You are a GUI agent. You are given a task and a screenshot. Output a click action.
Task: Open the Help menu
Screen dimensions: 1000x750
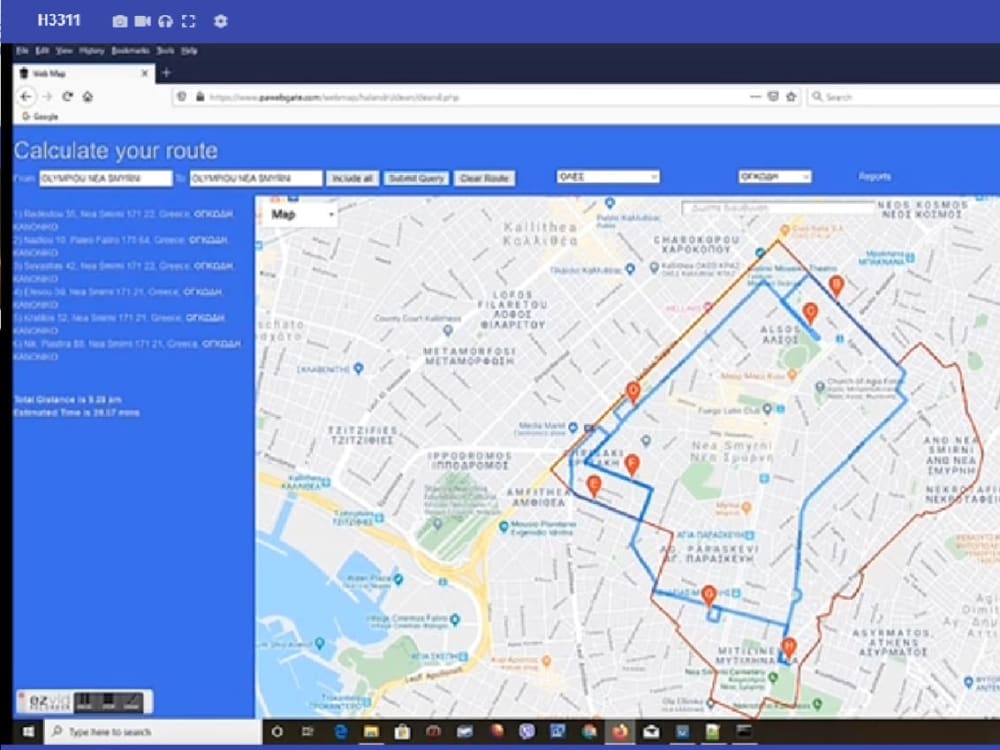[x=189, y=50]
